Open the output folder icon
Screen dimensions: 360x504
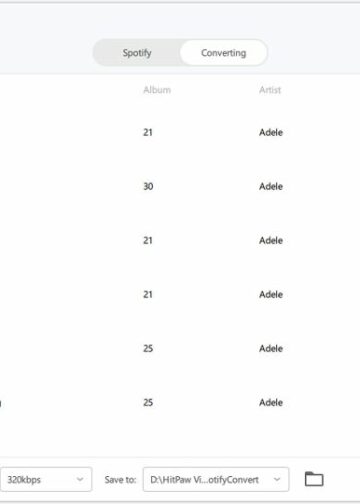pyautogui.click(x=314, y=479)
